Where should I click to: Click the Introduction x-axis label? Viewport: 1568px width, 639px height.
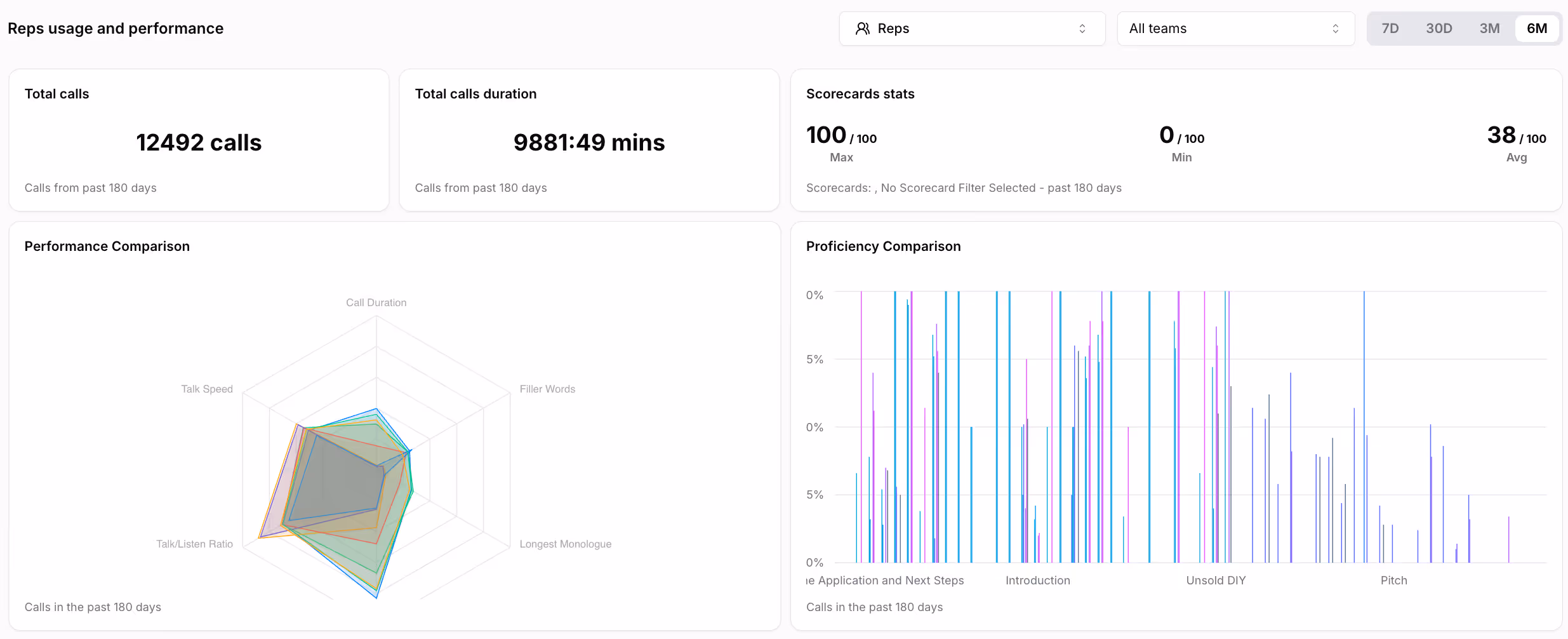pyautogui.click(x=1038, y=581)
